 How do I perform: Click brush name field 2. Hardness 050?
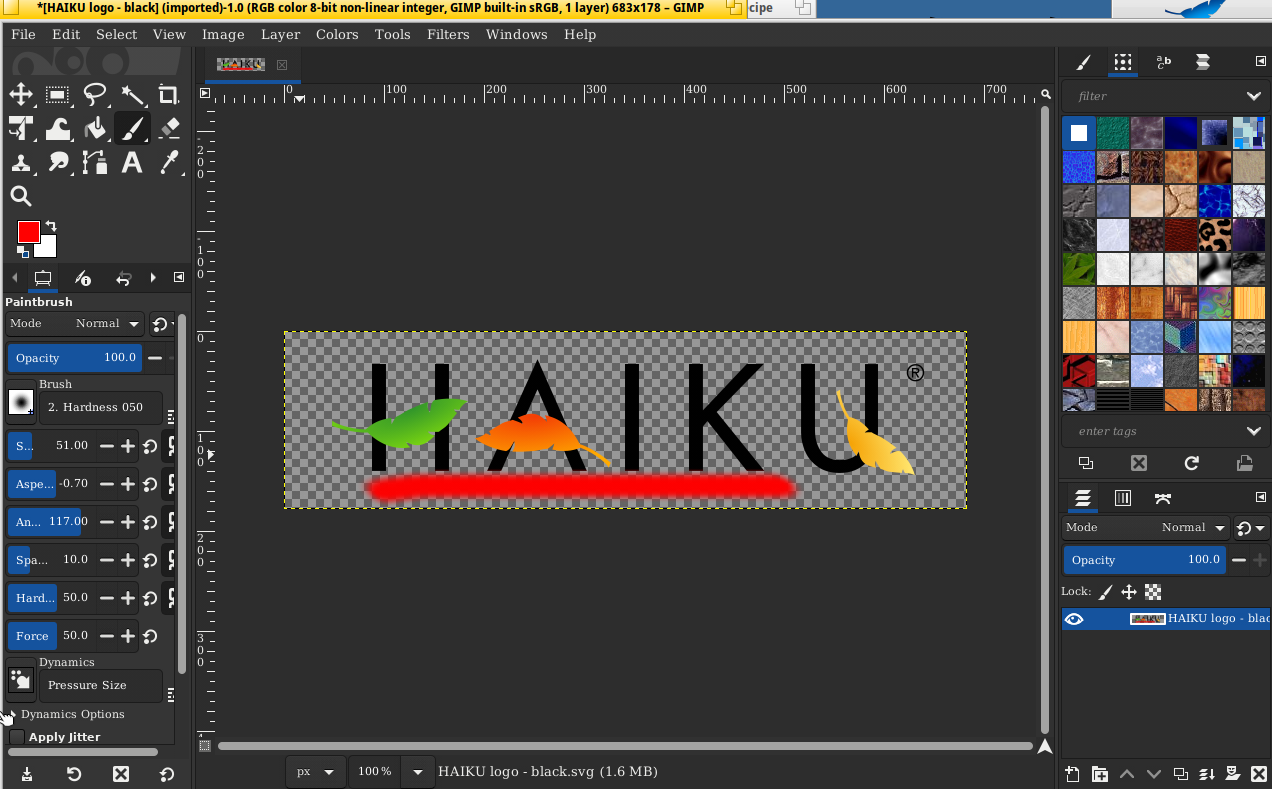click(100, 407)
